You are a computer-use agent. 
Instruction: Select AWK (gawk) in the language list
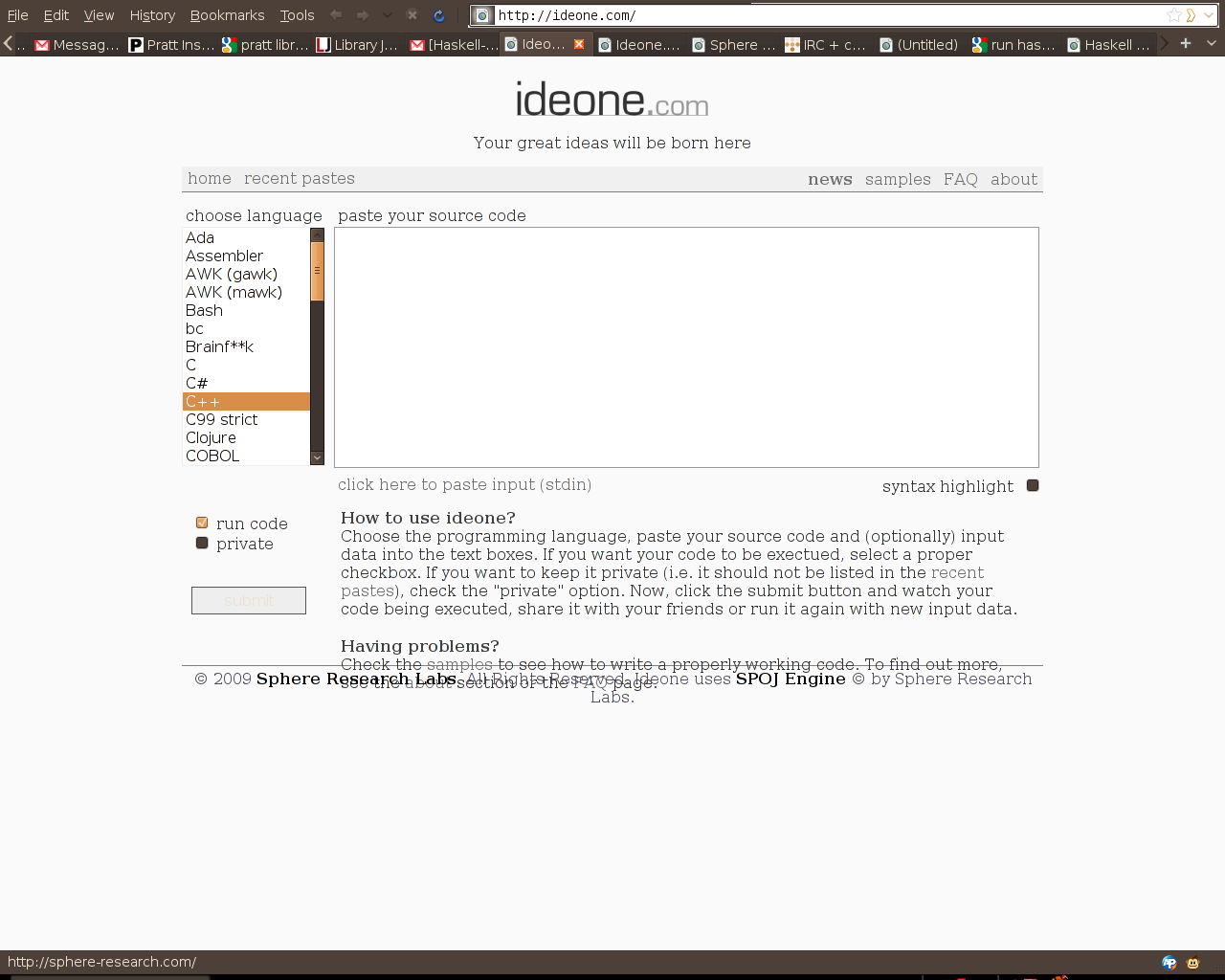[x=246, y=274]
